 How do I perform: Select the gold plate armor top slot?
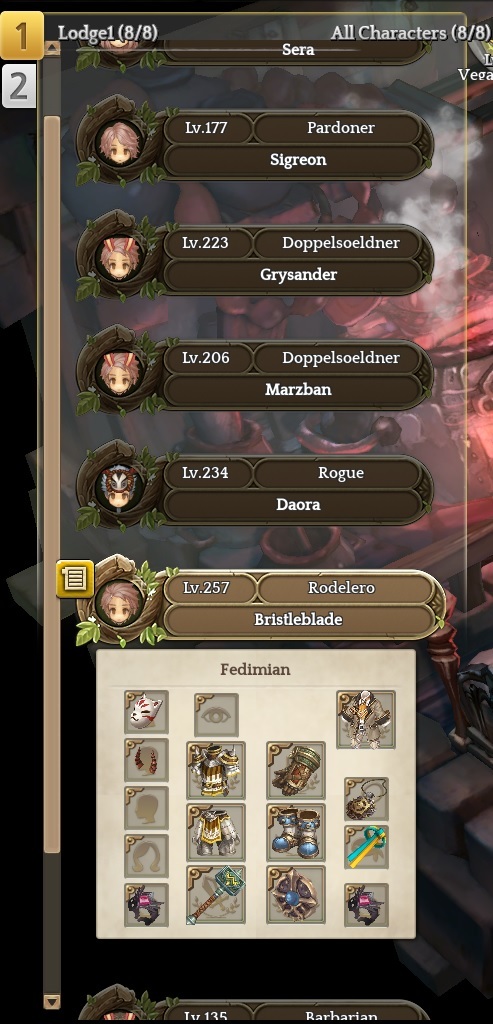[x=216, y=771]
